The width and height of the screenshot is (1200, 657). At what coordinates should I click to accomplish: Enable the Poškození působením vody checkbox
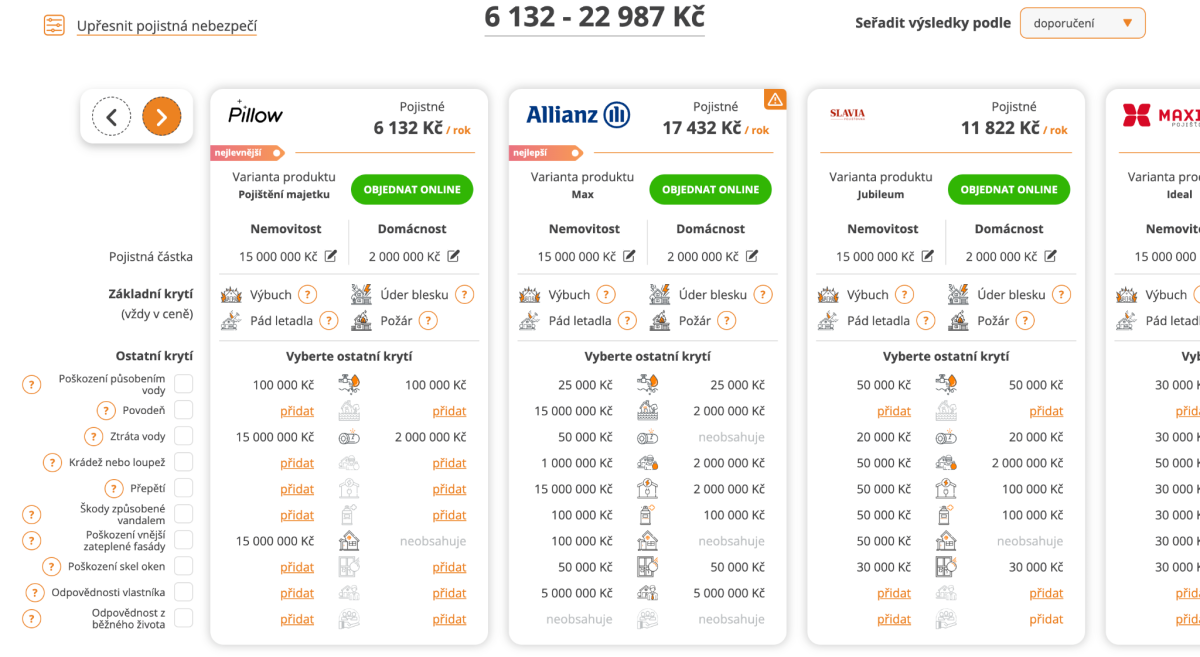tap(184, 384)
